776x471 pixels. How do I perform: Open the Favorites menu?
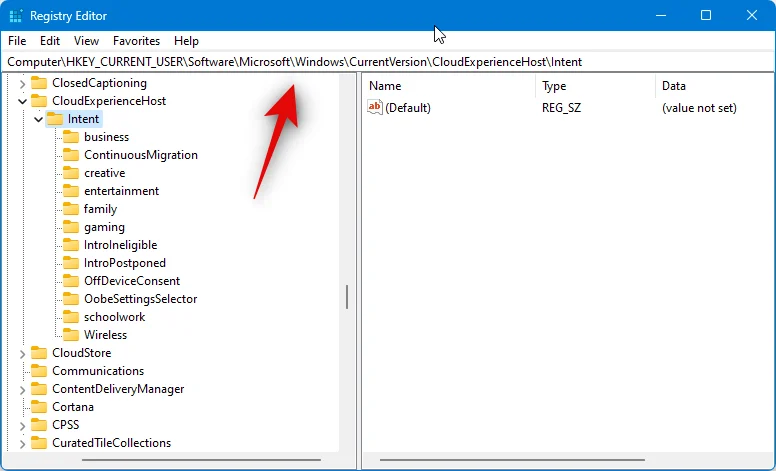point(136,41)
